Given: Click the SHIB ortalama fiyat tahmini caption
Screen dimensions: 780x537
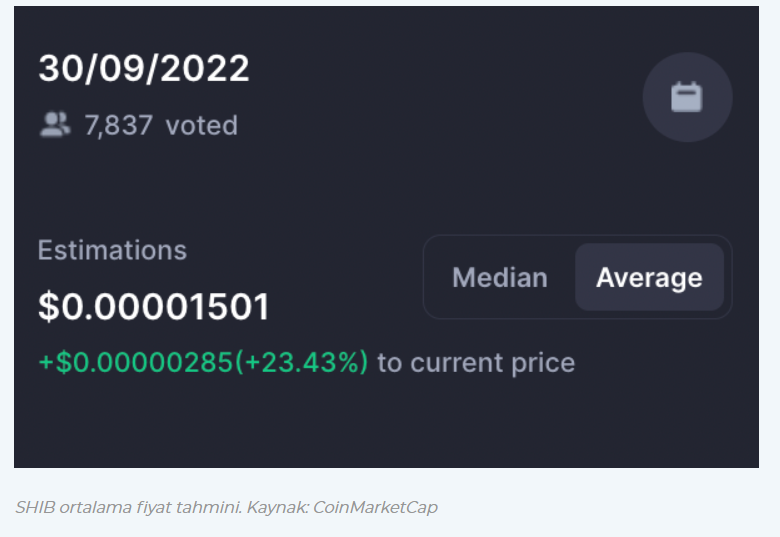Looking at the screenshot, I should (128, 507).
